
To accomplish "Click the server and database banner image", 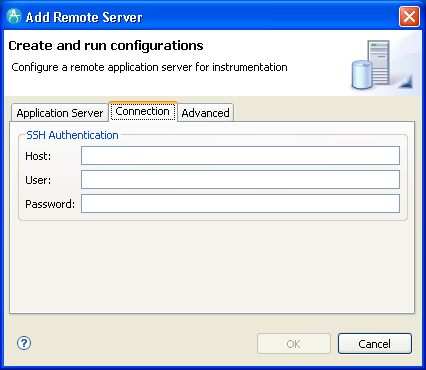I will pyautogui.click(x=382, y=65).
